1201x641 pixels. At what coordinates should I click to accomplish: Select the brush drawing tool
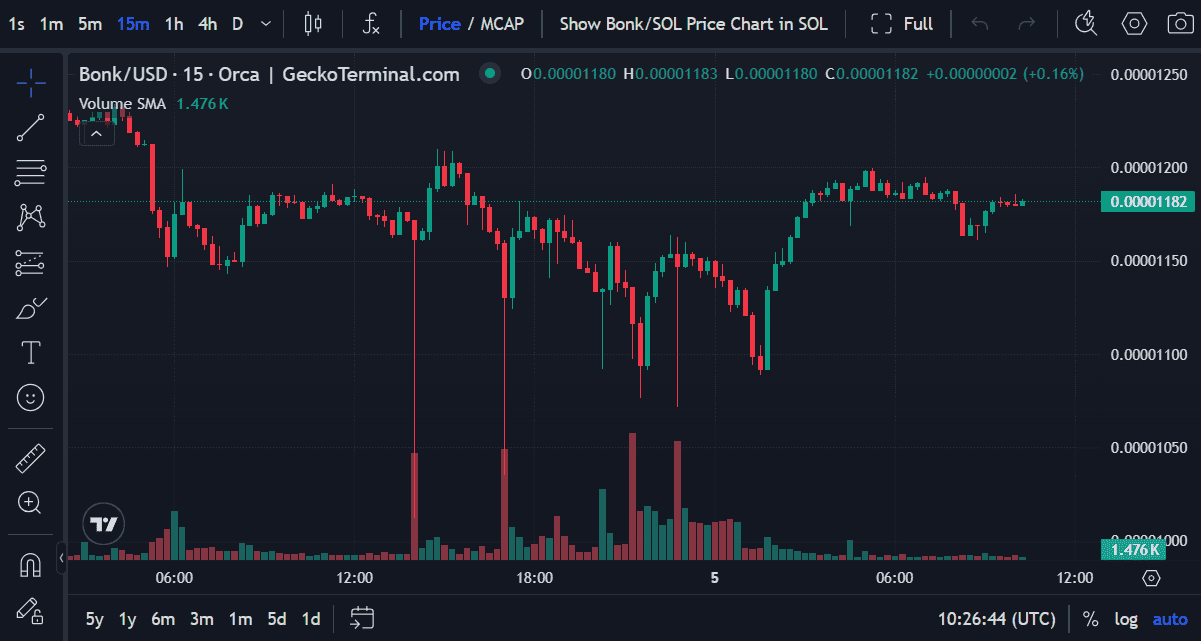tap(31, 308)
